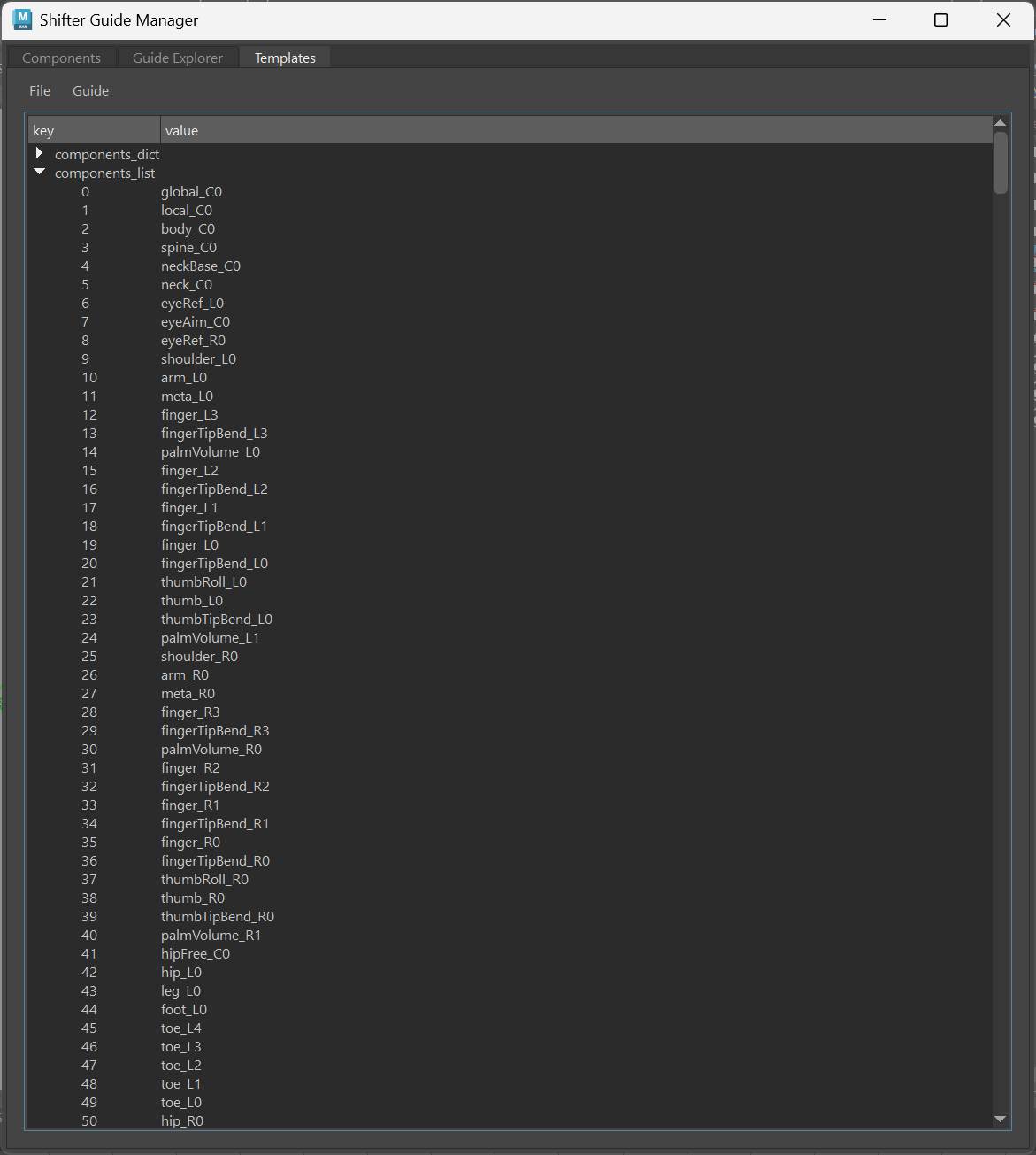Select leg_L0 component
This screenshot has height=1155, width=1036.
510,990
